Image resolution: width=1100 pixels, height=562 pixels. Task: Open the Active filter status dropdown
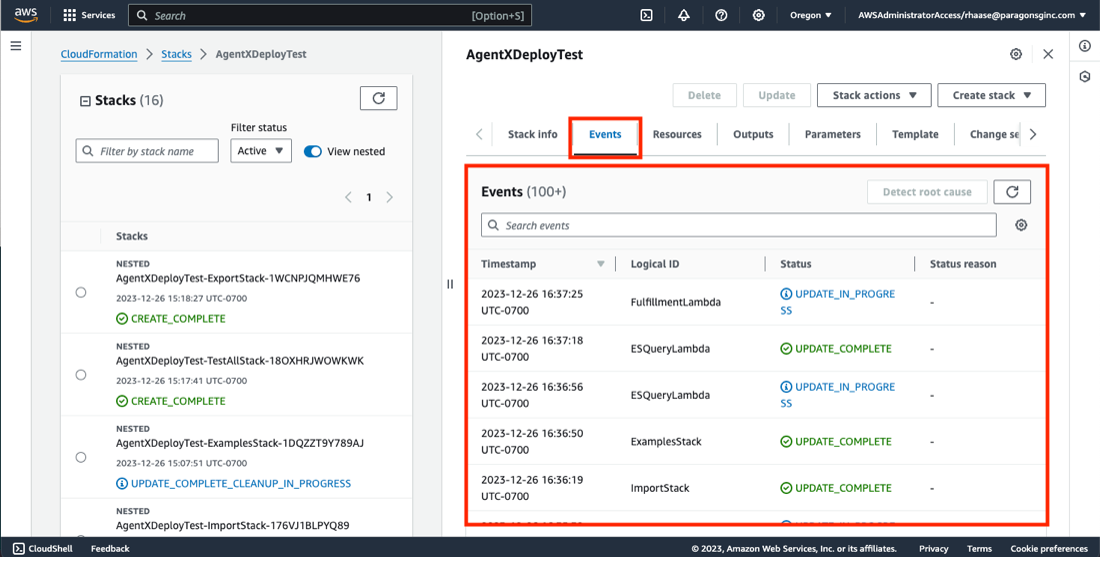261,151
